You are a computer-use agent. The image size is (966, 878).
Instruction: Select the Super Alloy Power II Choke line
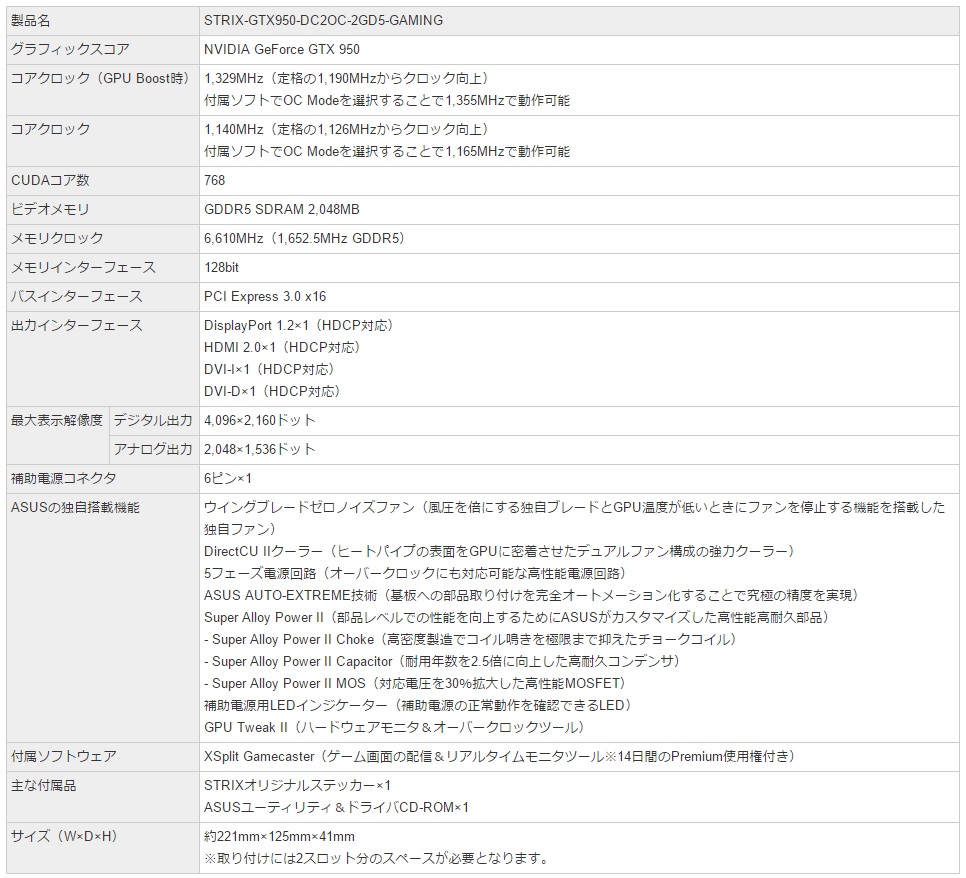[x=471, y=639]
